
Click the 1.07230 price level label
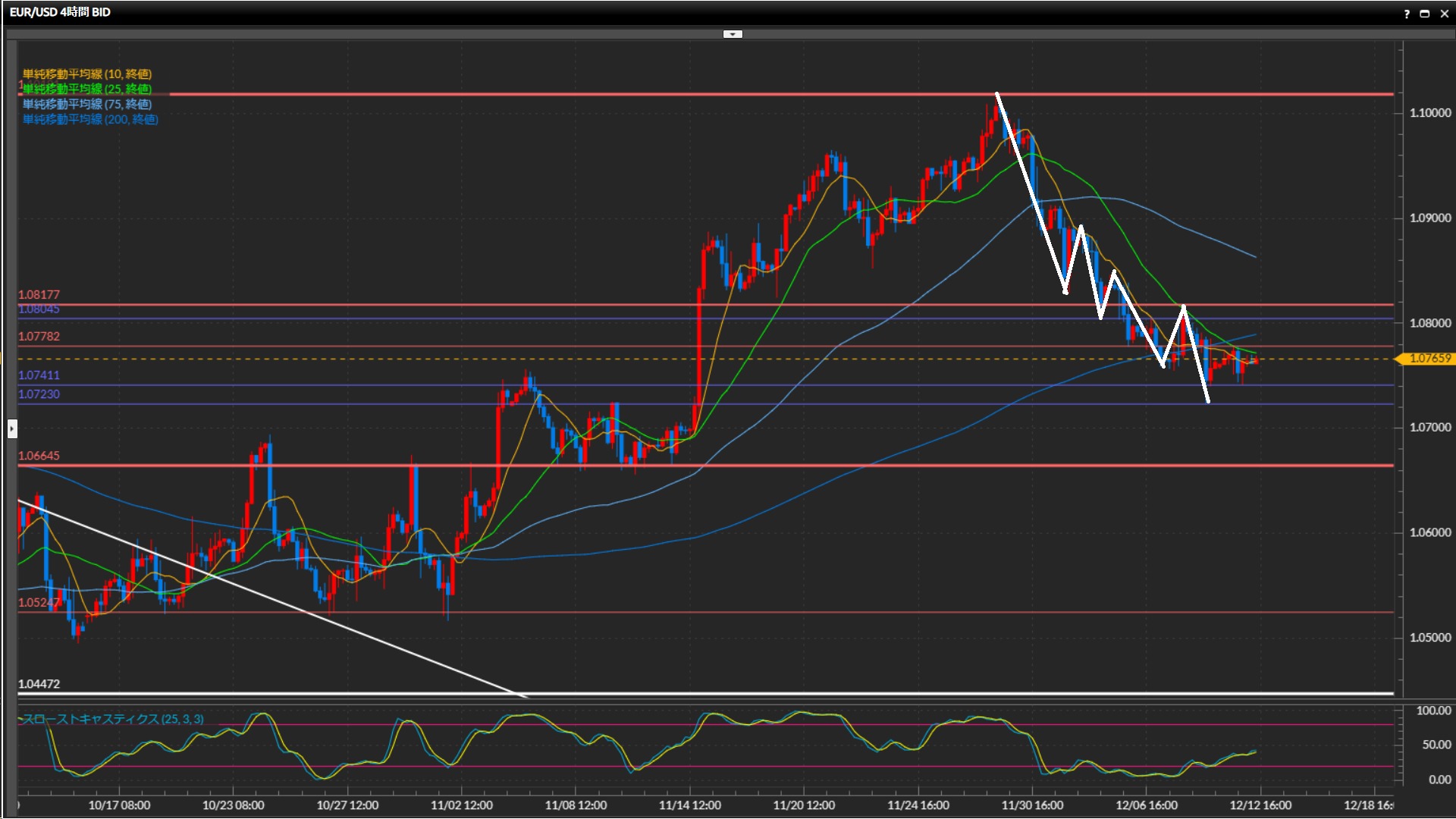point(39,394)
